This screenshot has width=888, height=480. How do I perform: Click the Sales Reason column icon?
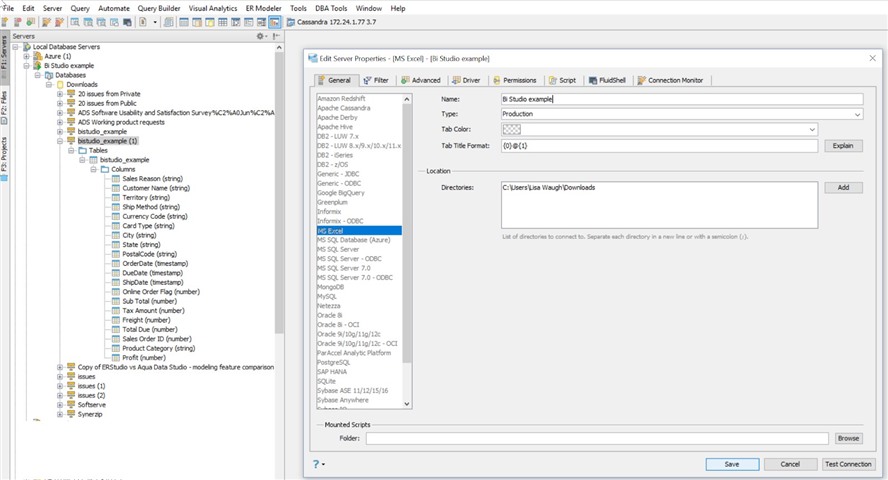pyautogui.click(x=116, y=178)
